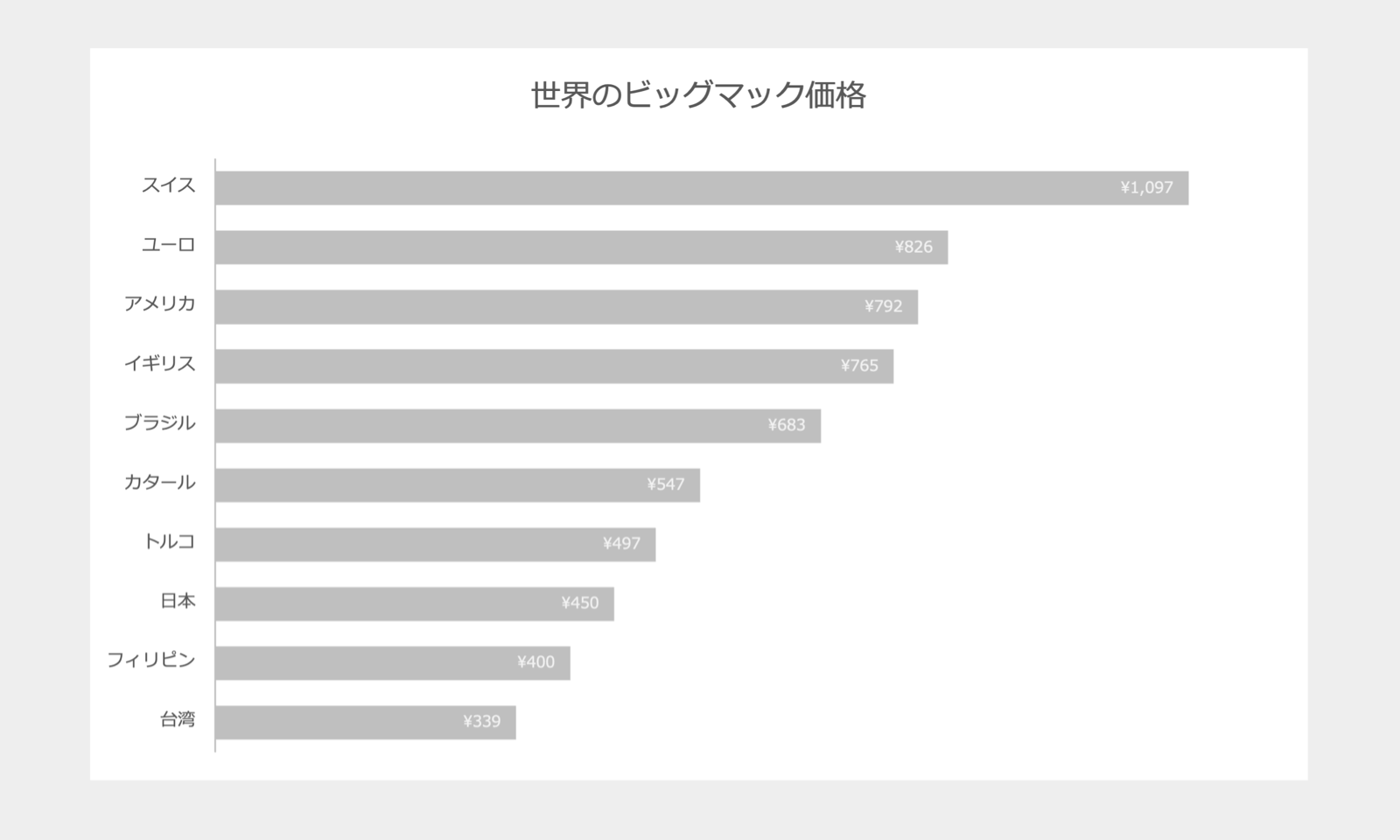Select the 日本 bar
This screenshot has height=840, width=1400.
coord(415,604)
